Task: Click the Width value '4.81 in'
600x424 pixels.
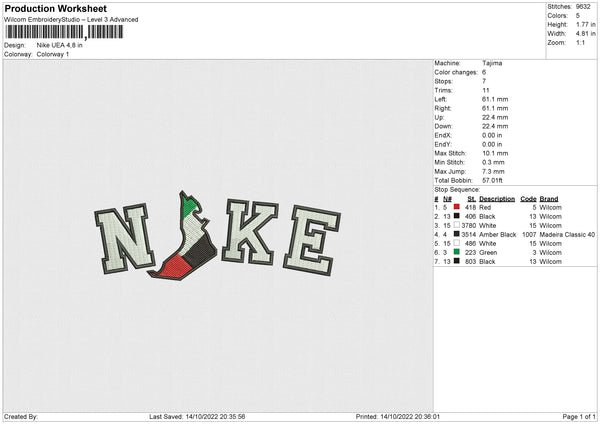Action: [585, 34]
